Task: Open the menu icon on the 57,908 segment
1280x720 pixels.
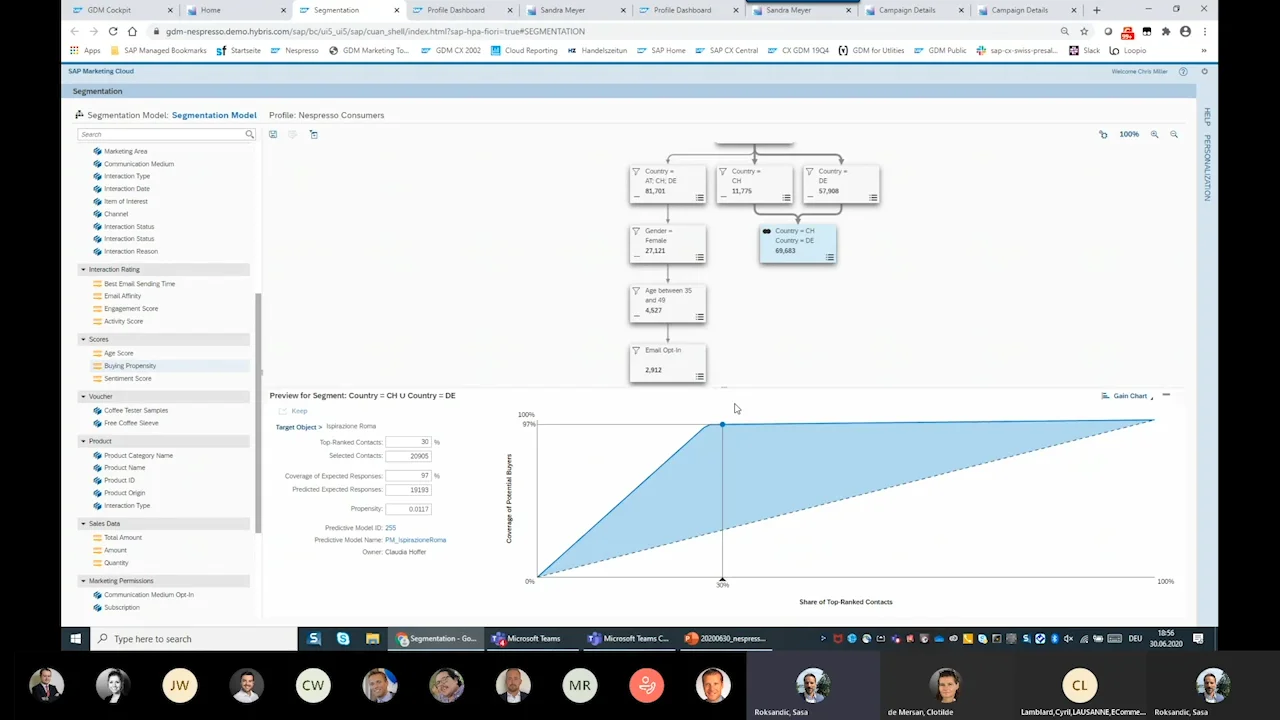Action: pyautogui.click(x=874, y=198)
